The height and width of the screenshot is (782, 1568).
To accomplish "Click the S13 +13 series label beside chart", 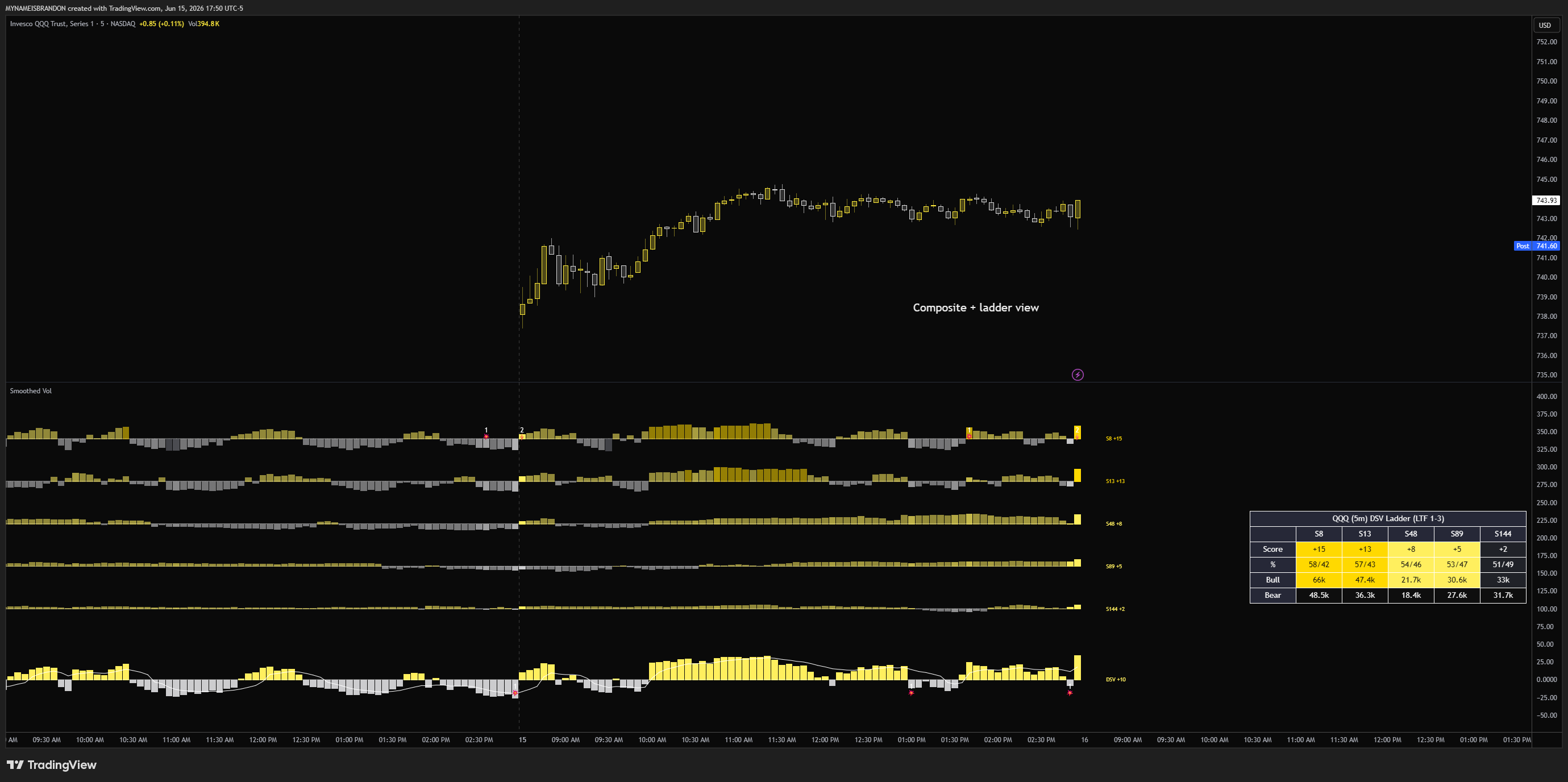I will (1114, 481).
